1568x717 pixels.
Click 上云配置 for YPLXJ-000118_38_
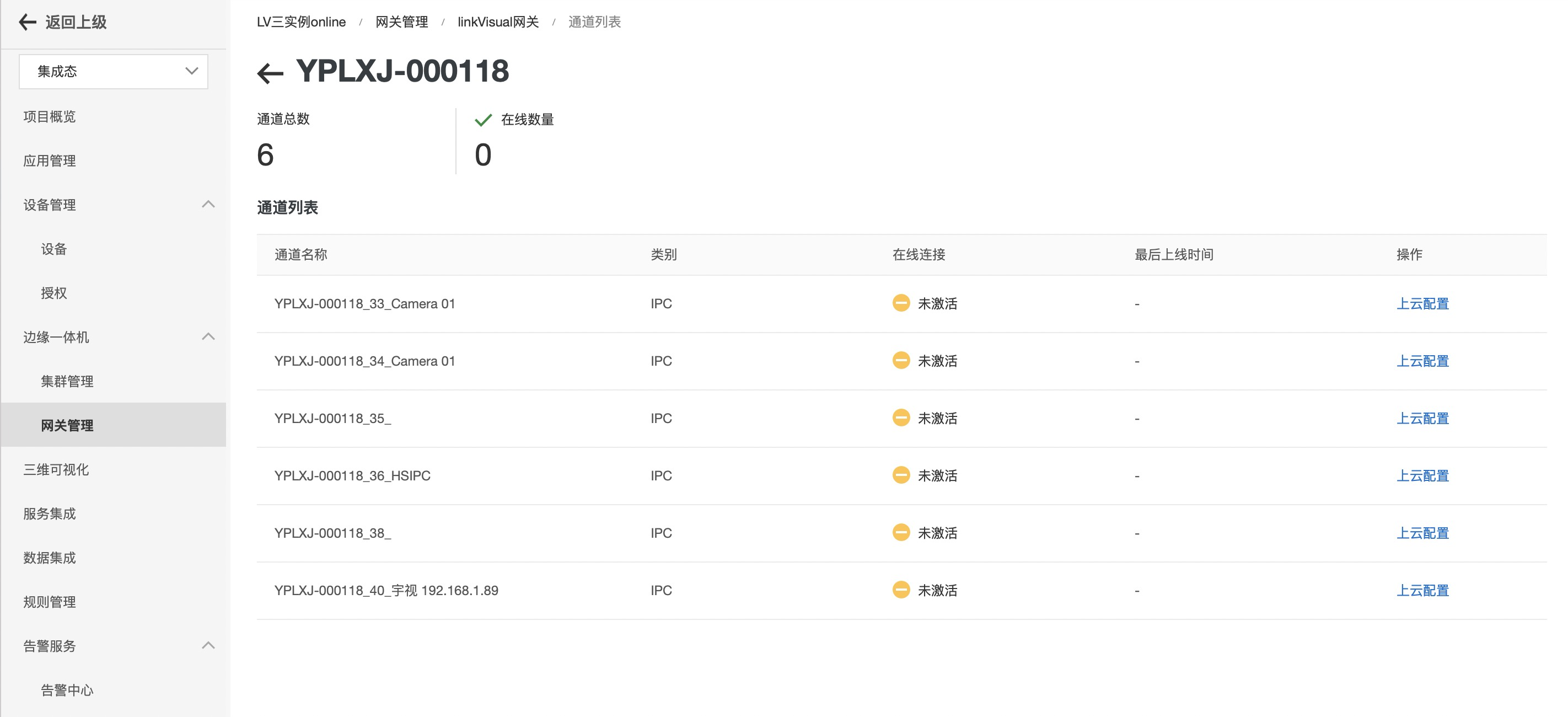(1422, 532)
